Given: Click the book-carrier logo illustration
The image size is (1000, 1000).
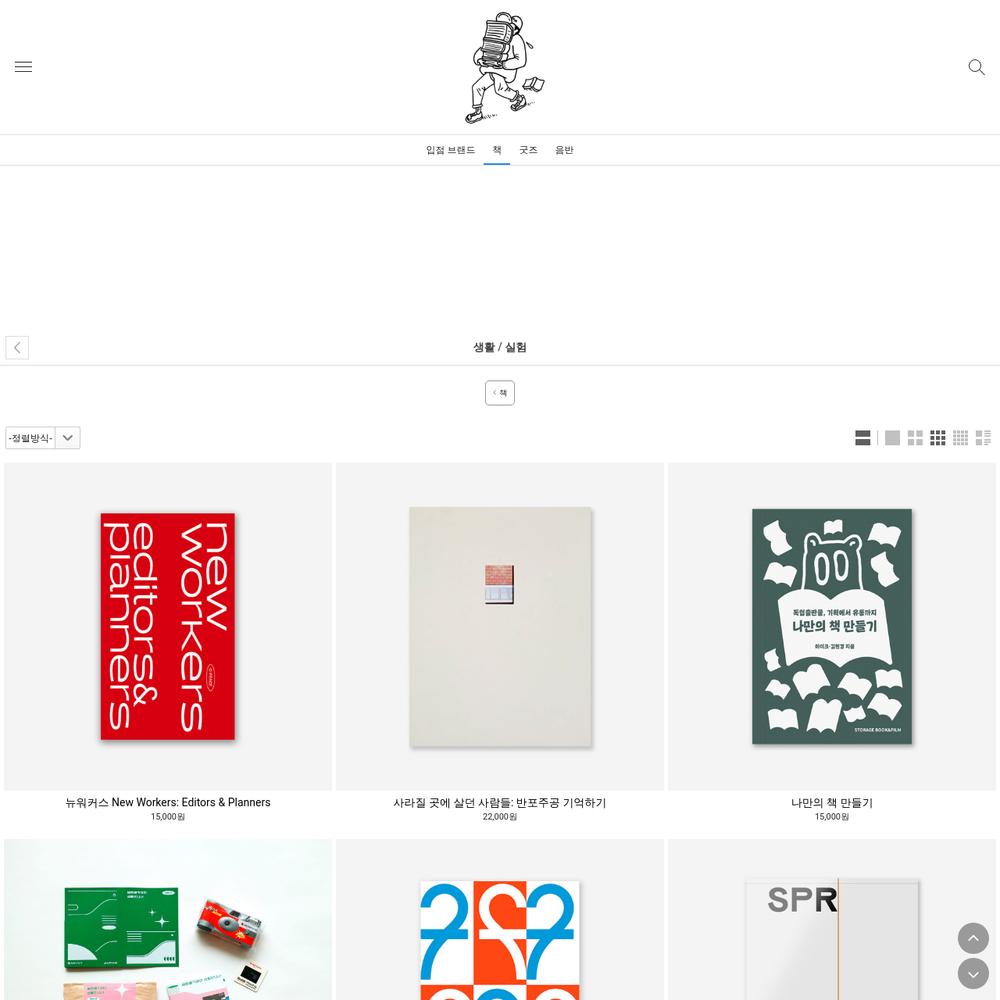Looking at the screenshot, I should pos(504,67).
